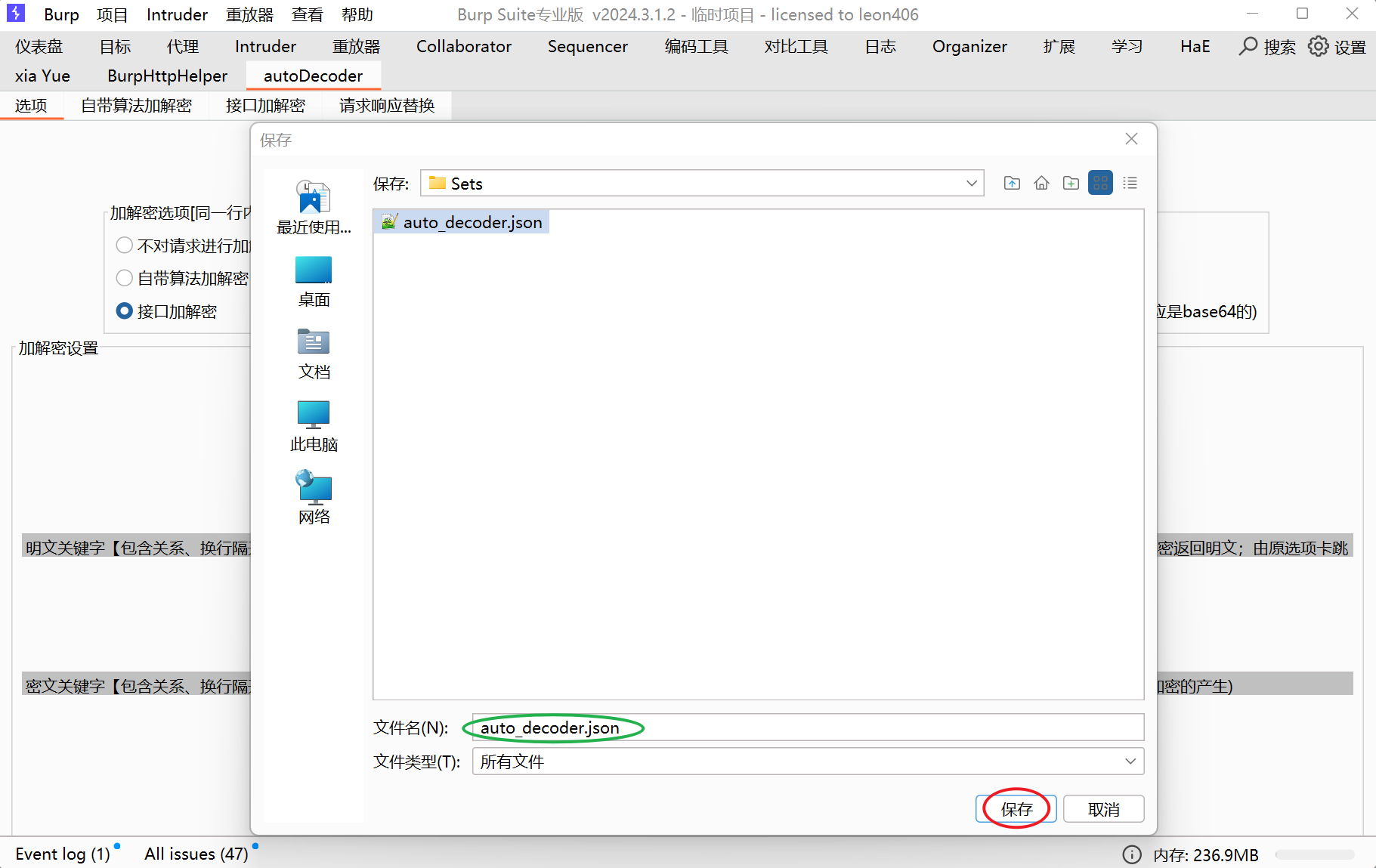Click the 取消 button in dialog
Image resolution: width=1376 pixels, height=868 pixels.
click(1103, 809)
